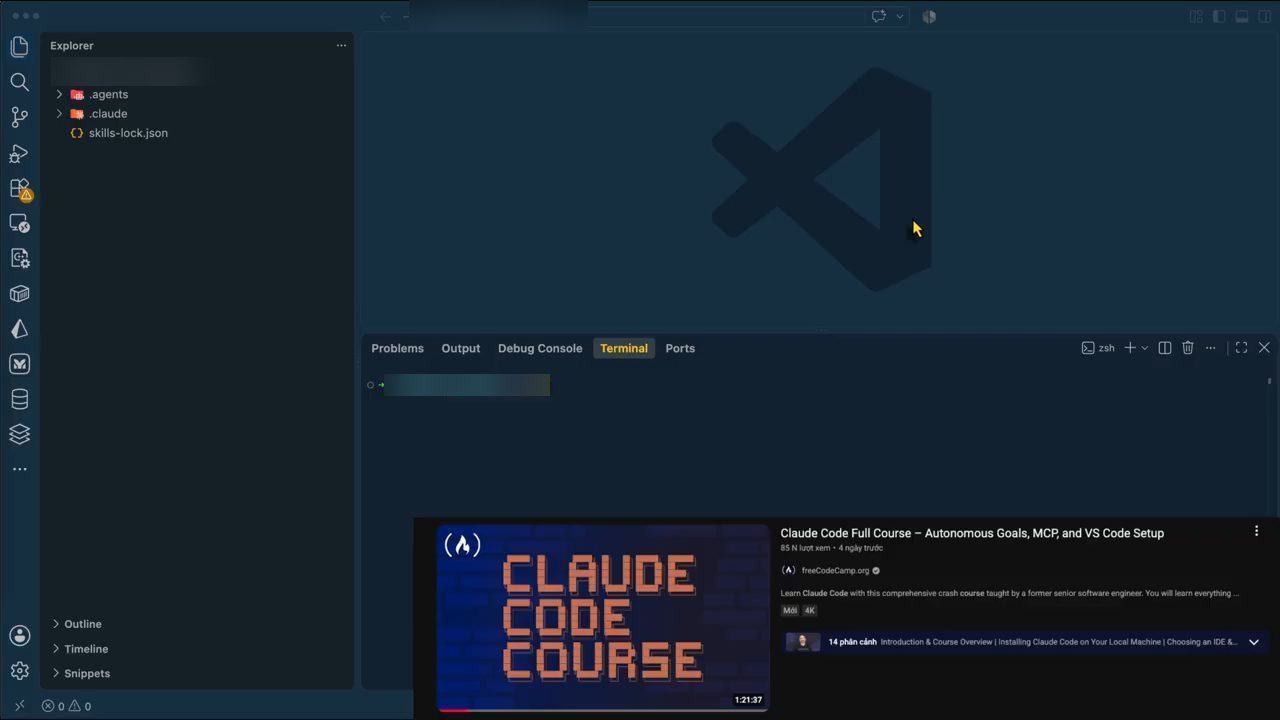Split the terminal pane
This screenshot has width=1280, height=720.
click(1165, 348)
